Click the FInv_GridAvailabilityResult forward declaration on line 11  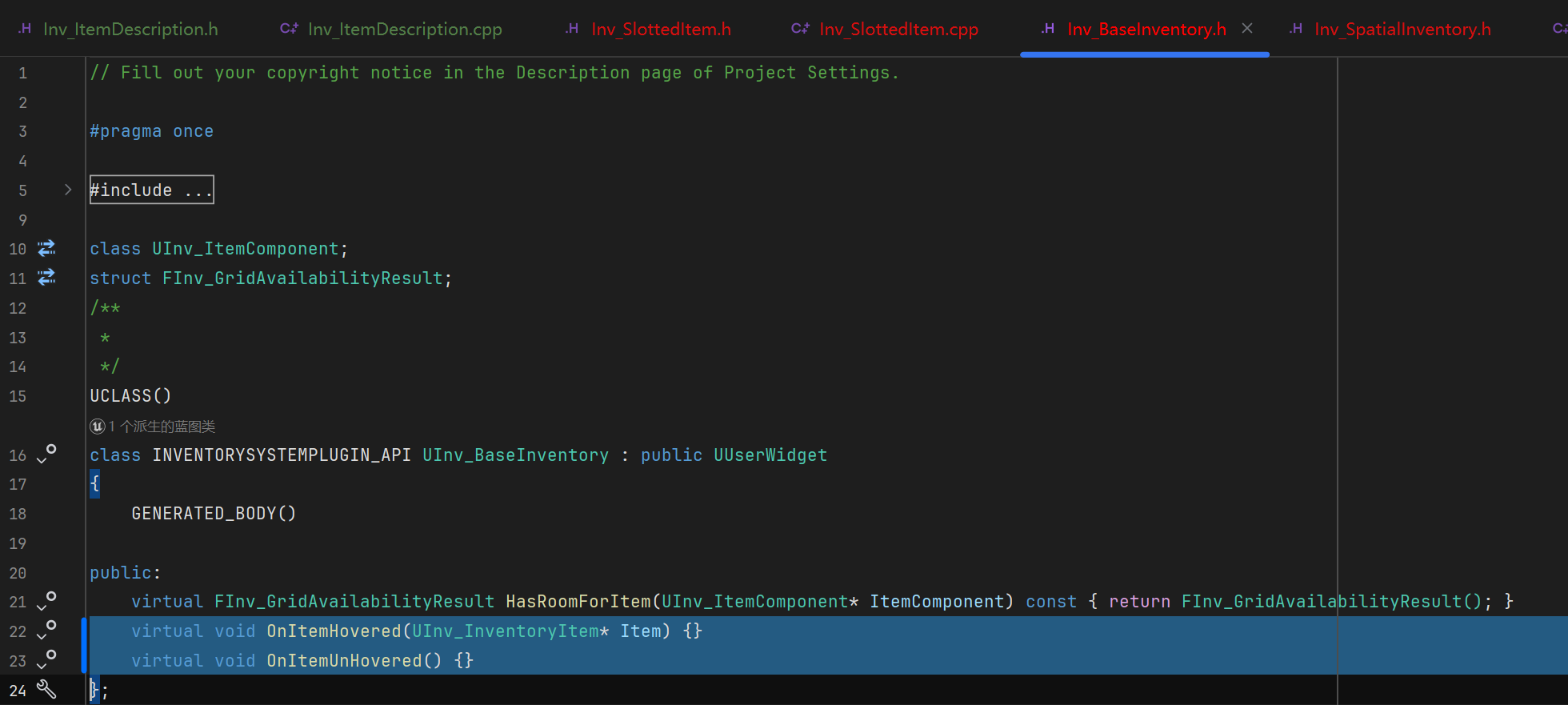point(302,278)
